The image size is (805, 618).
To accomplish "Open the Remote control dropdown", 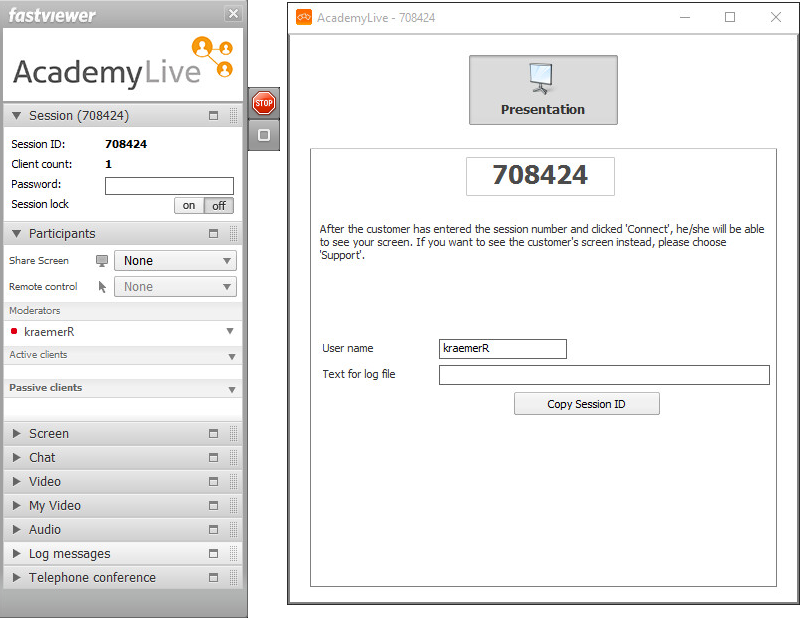I will pos(175,287).
